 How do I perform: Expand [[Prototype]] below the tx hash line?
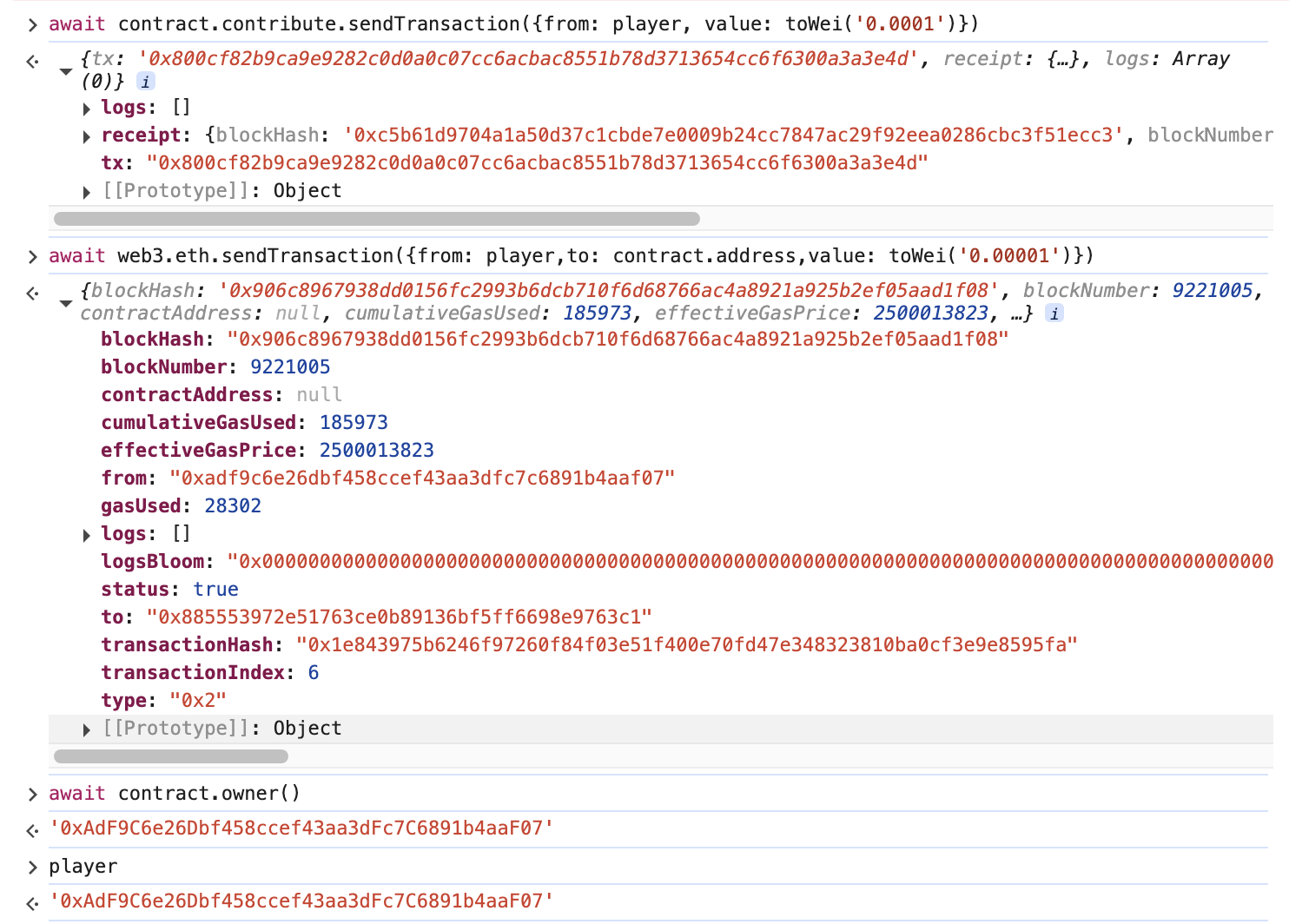[86, 192]
